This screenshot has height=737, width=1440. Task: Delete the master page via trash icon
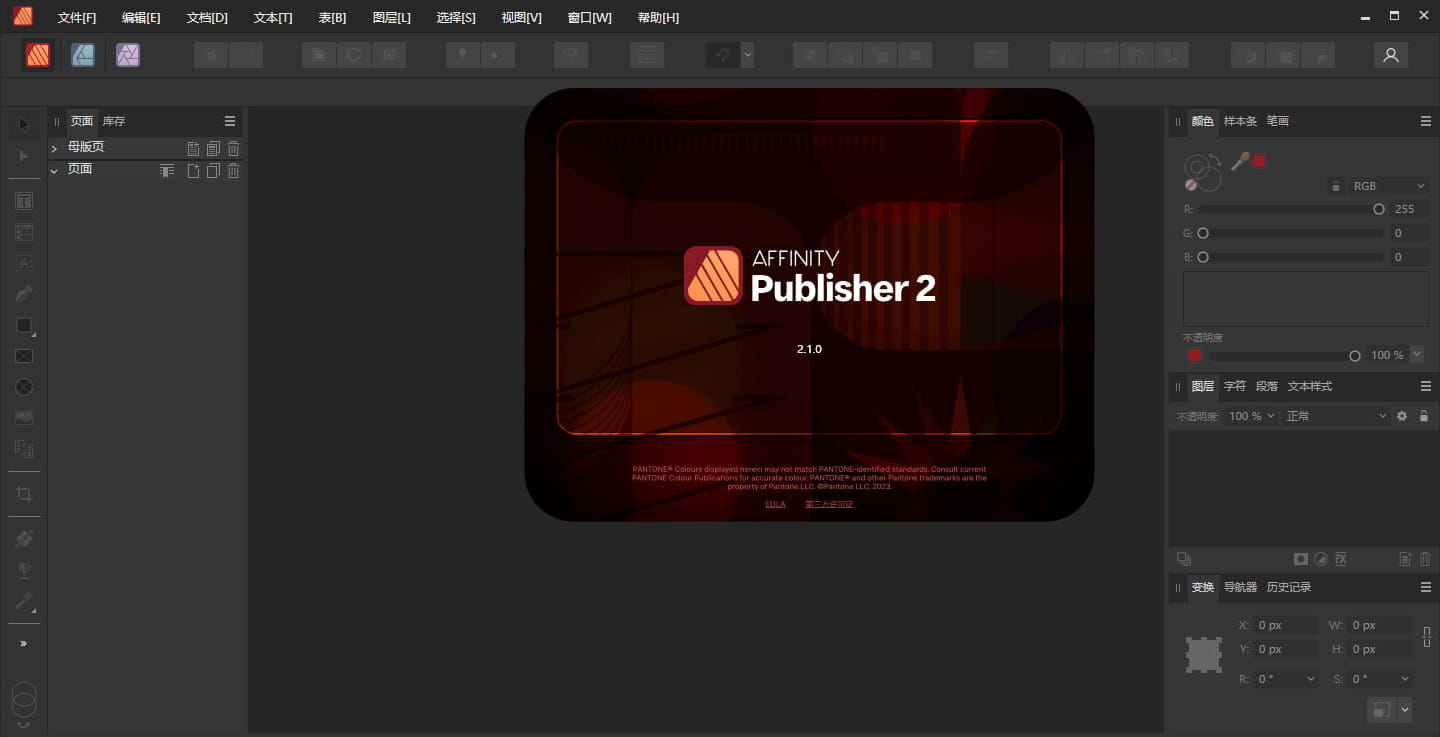click(x=233, y=148)
